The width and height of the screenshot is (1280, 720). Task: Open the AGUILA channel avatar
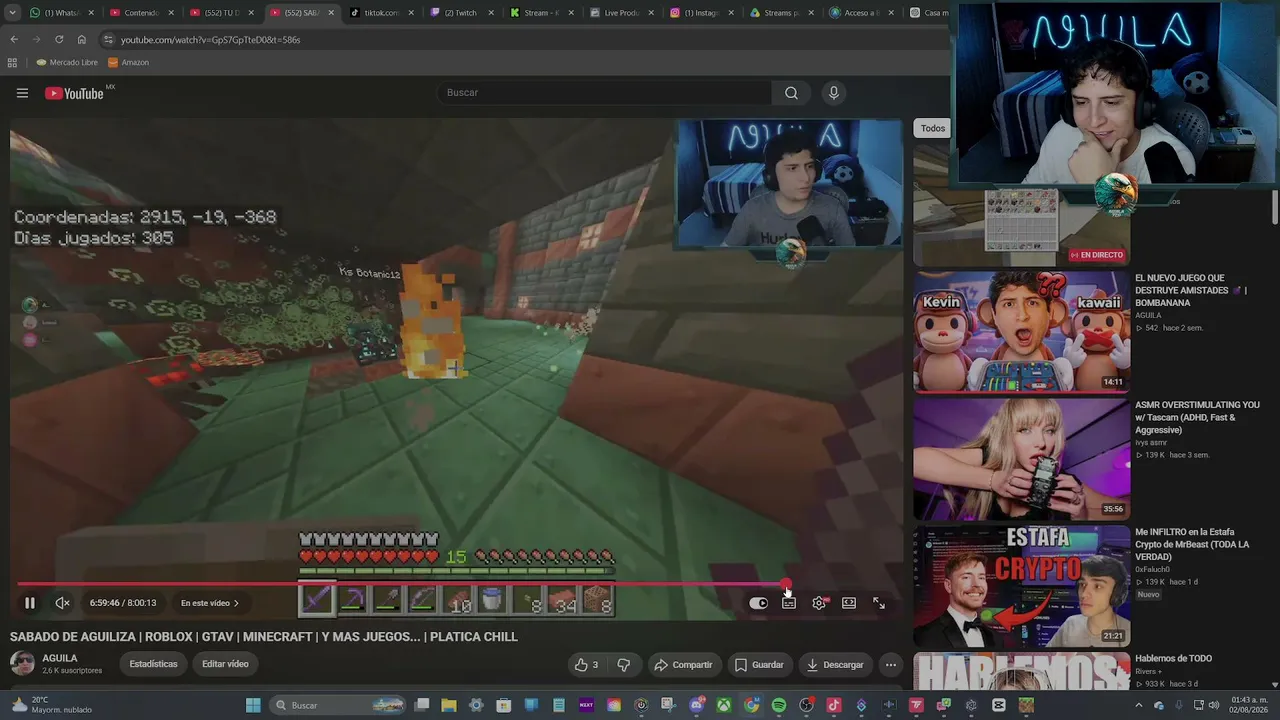(22, 663)
